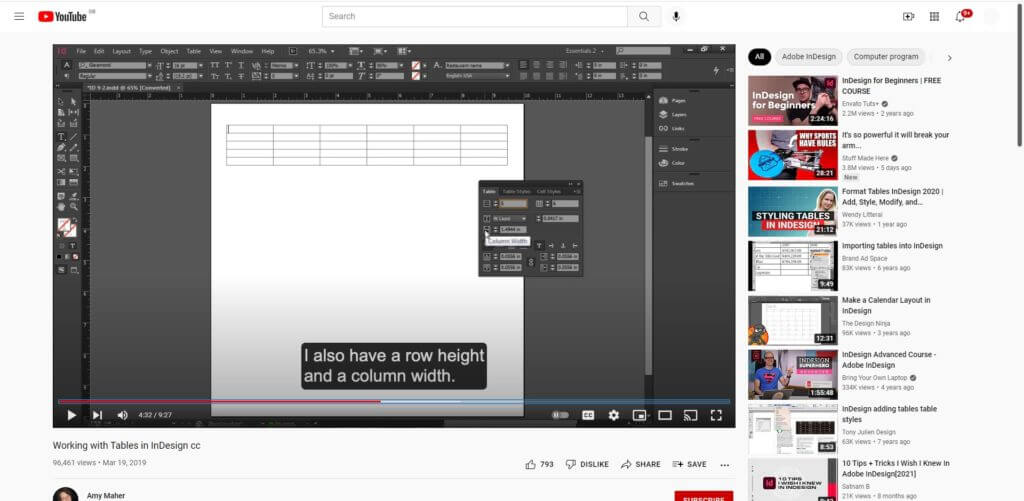Click the Create video camera icon
The height and width of the screenshot is (501, 1024).
point(908,16)
